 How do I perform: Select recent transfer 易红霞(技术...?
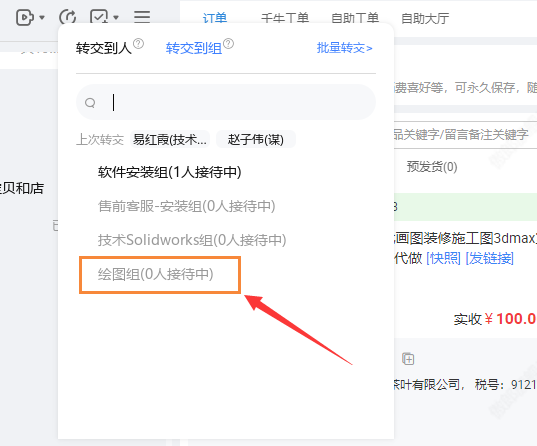click(x=170, y=139)
